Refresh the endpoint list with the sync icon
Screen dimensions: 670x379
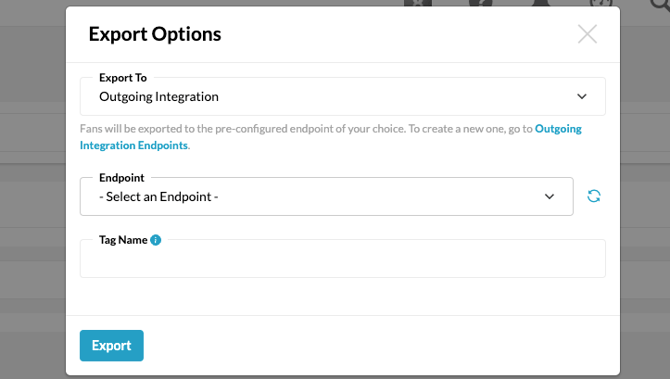point(594,196)
